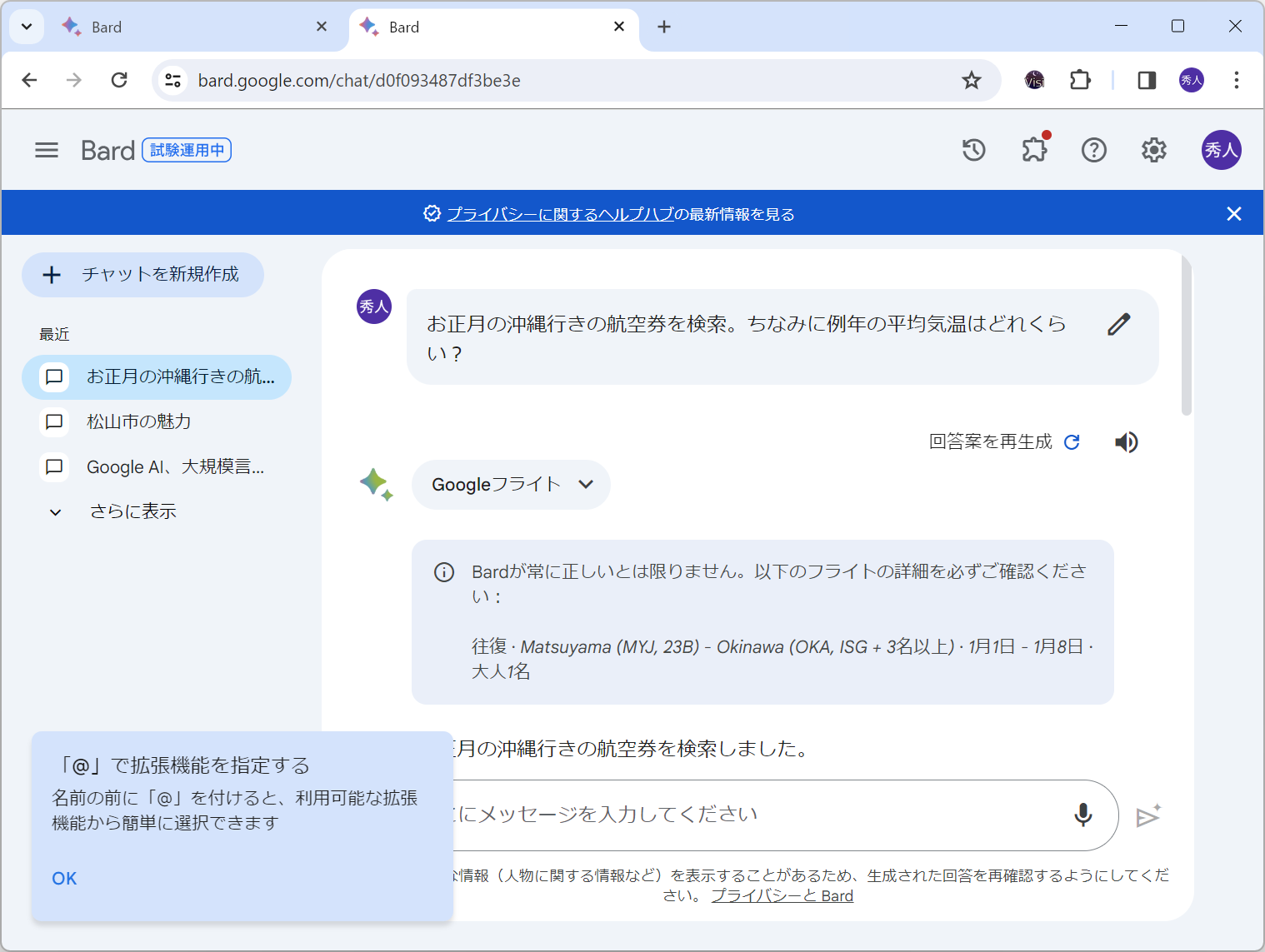Play the response aloud with speaker icon
Screen dimensions: 1265x952
tap(1126, 442)
